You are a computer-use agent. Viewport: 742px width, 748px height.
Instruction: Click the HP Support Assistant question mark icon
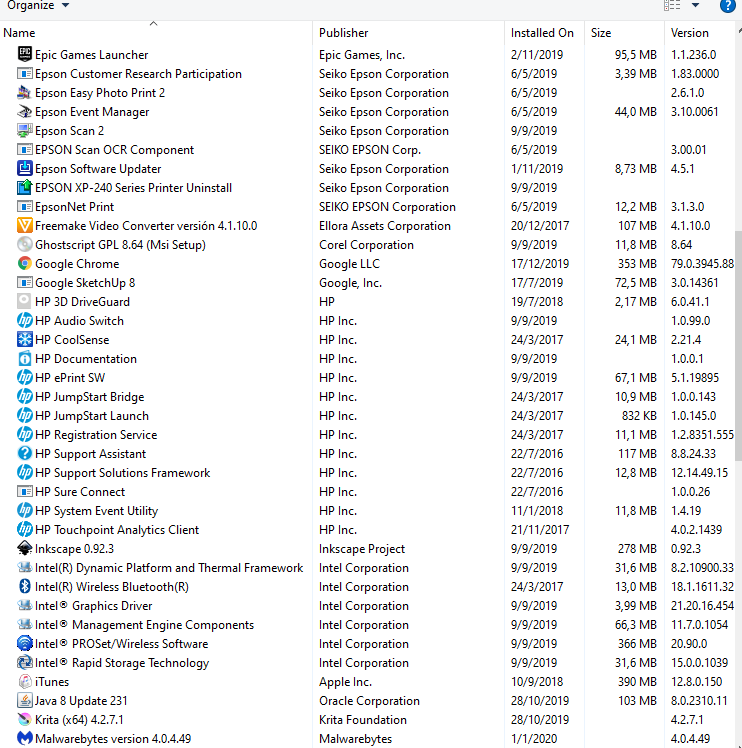(24, 453)
